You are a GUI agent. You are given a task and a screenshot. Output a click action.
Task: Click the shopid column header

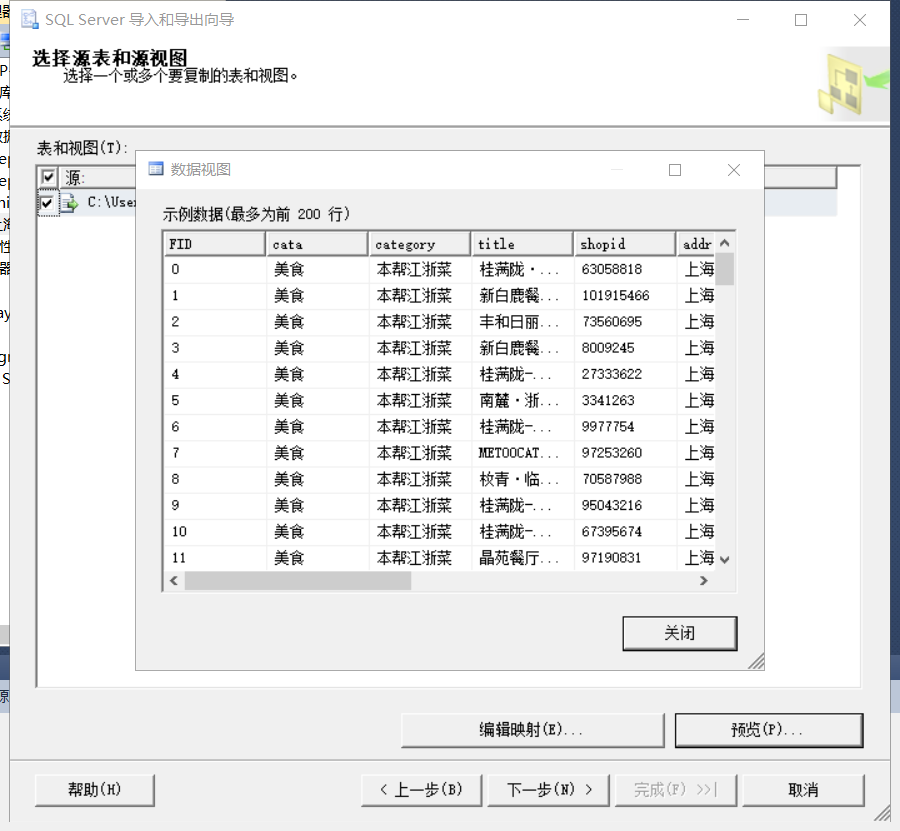coord(624,244)
